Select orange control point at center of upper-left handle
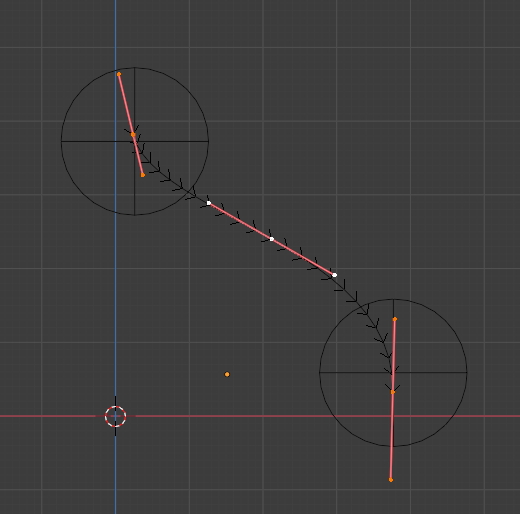Viewport: 520px width, 514px height. 133,135
